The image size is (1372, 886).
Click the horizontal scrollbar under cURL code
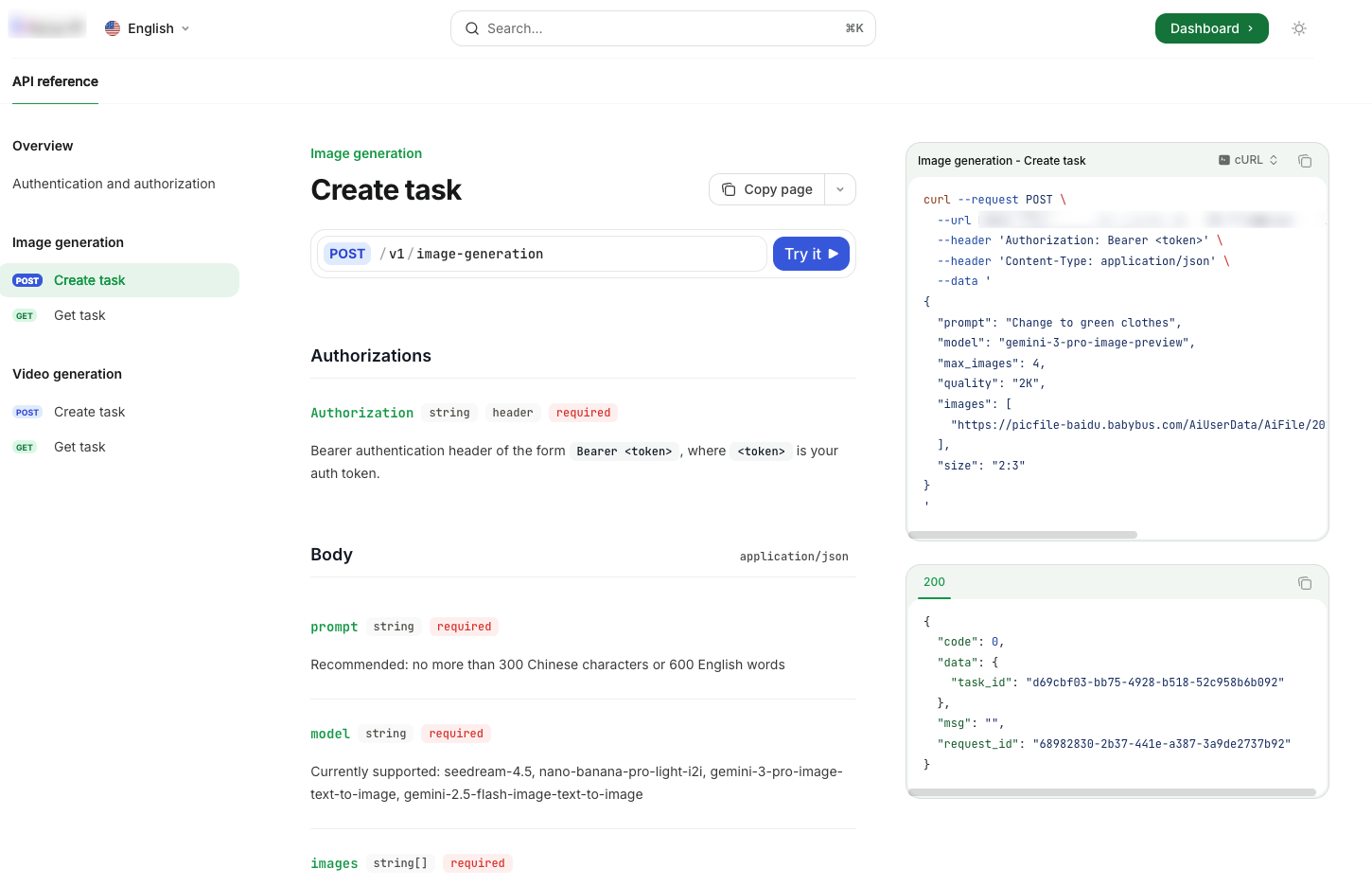(x=1022, y=535)
